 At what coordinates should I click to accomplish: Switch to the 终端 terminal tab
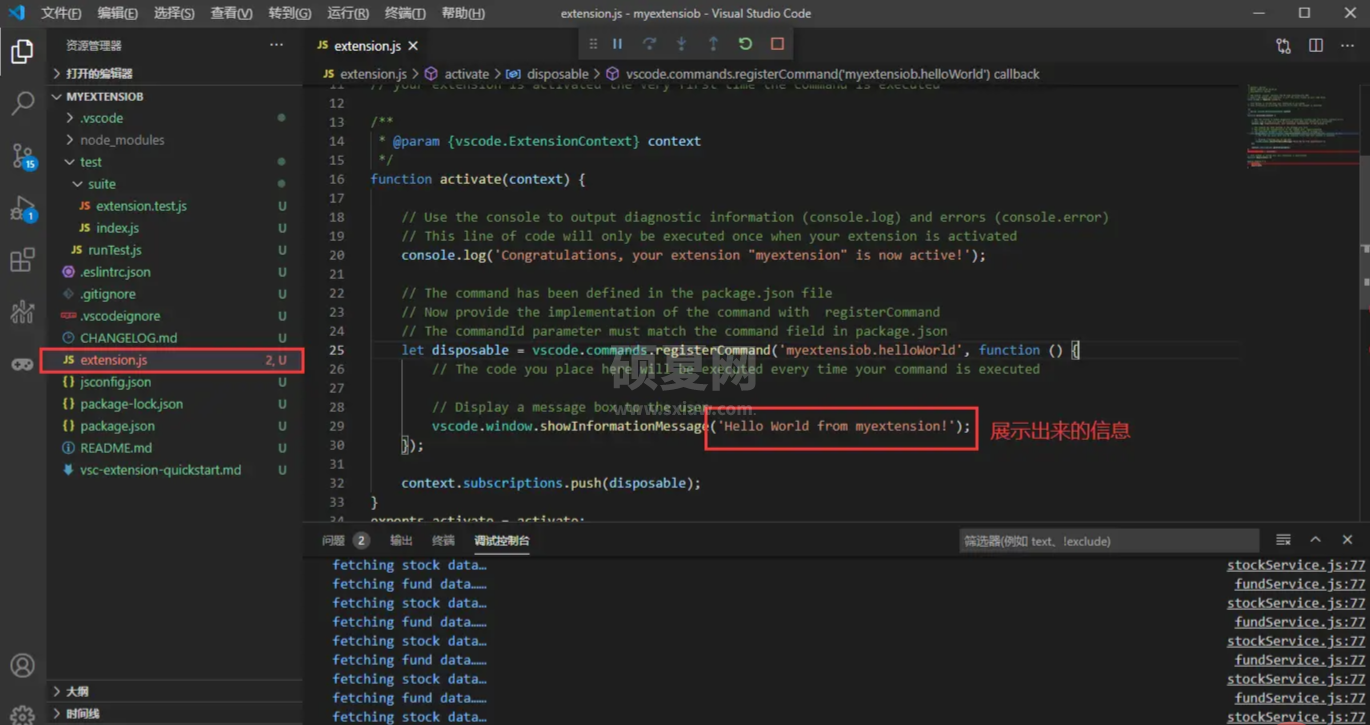tap(443, 540)
